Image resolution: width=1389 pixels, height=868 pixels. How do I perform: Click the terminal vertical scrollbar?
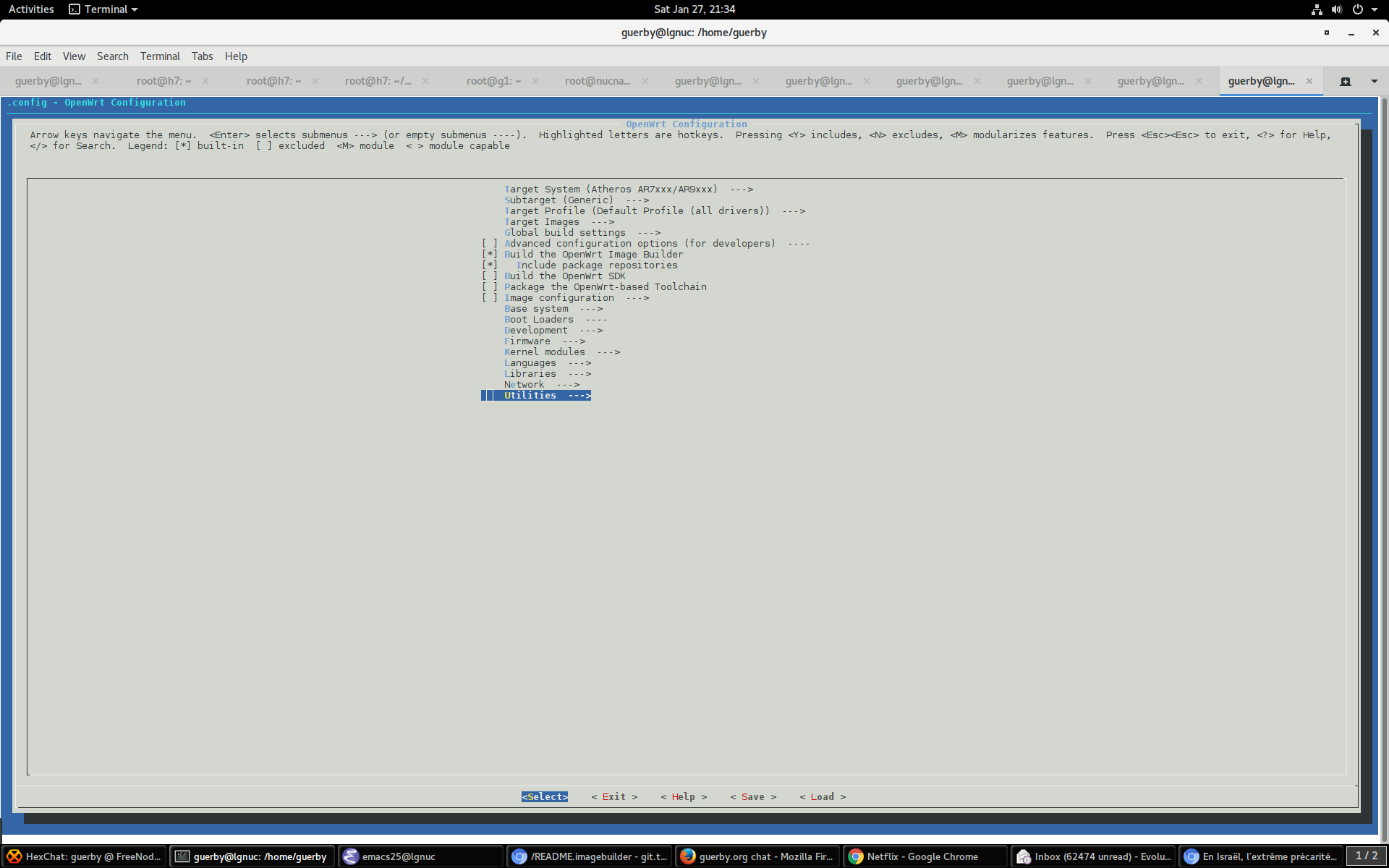1384,470
